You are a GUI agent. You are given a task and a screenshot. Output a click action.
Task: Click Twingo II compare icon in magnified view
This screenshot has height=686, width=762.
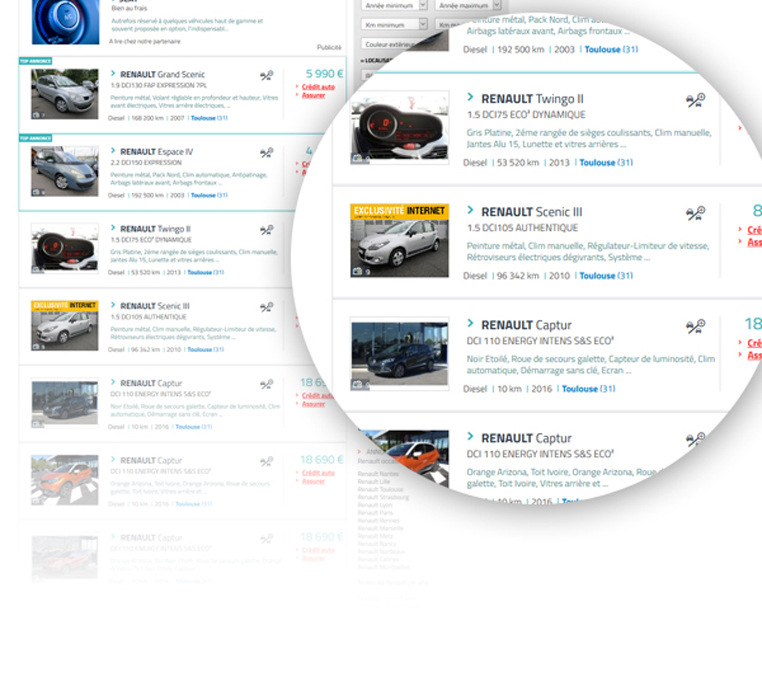click(x=695, y=100)
